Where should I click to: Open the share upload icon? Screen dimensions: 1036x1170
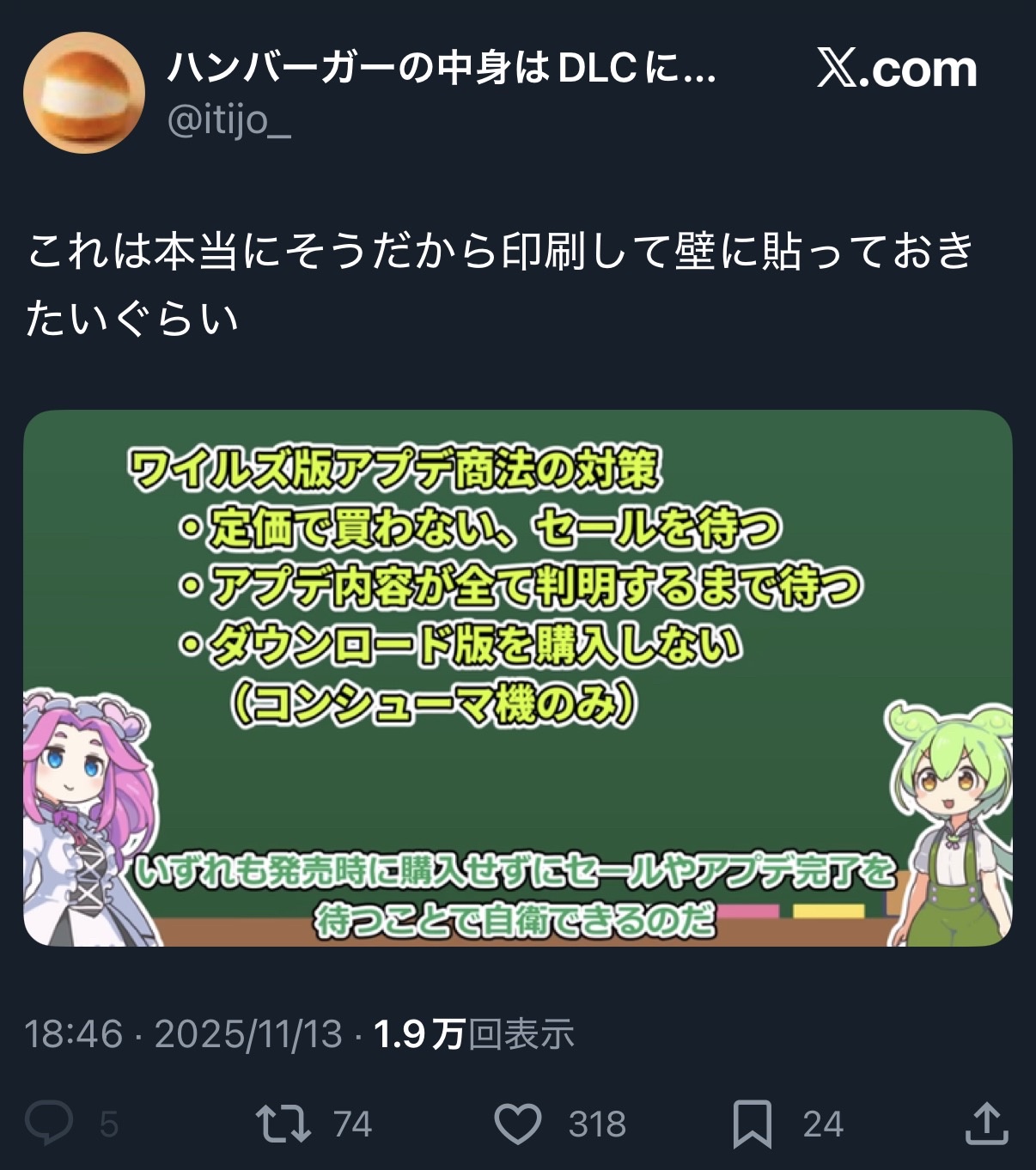pyautogui.click(x=986, y=1123)
